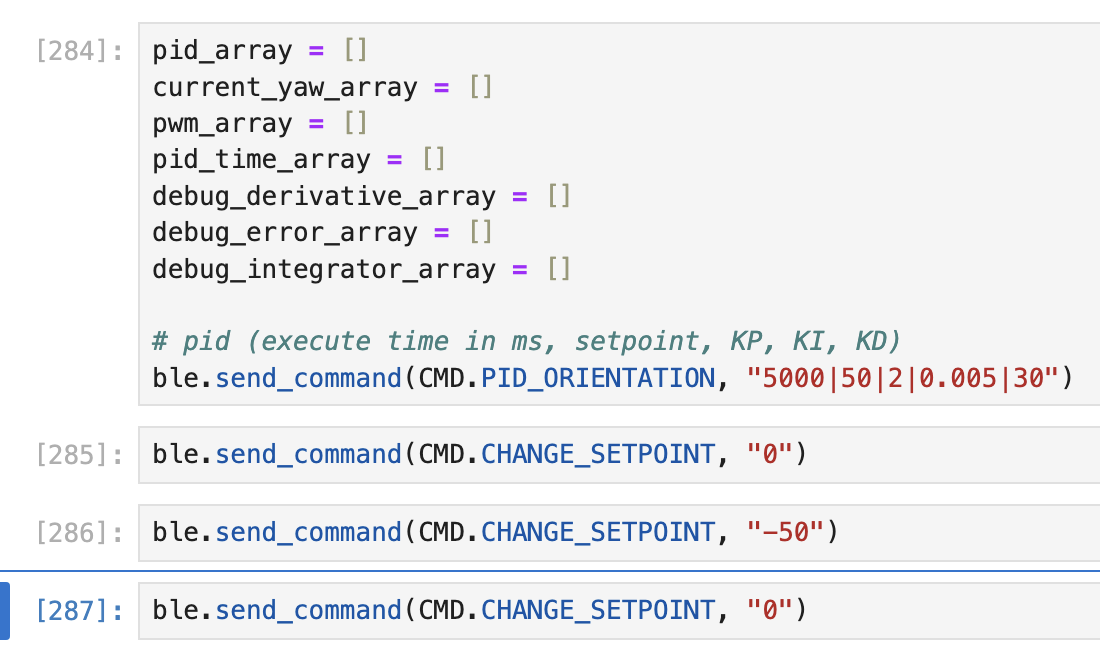
Task: Place cursor in debug_integrator_array line
Action: tap(361, 269)
